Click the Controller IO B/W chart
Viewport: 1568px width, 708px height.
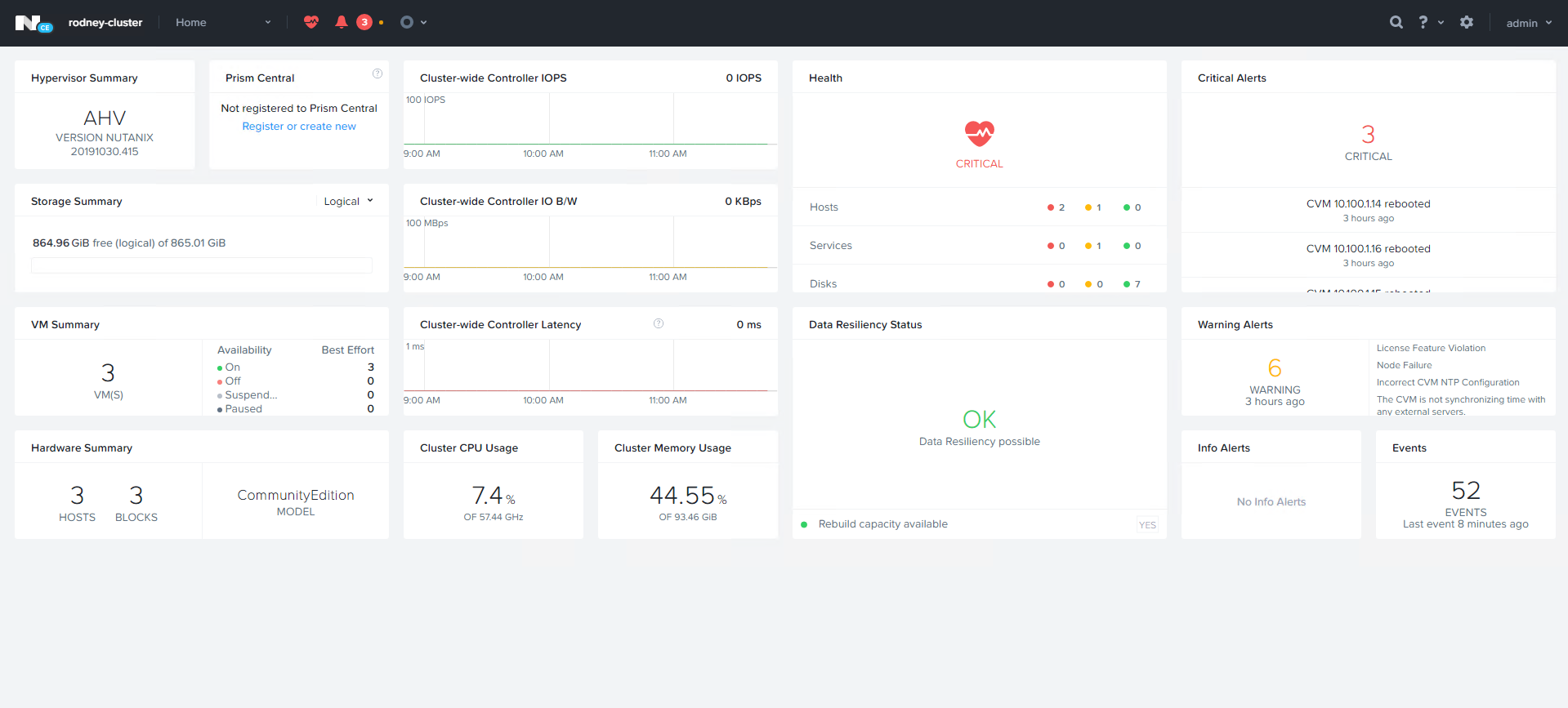click(590, 249)
